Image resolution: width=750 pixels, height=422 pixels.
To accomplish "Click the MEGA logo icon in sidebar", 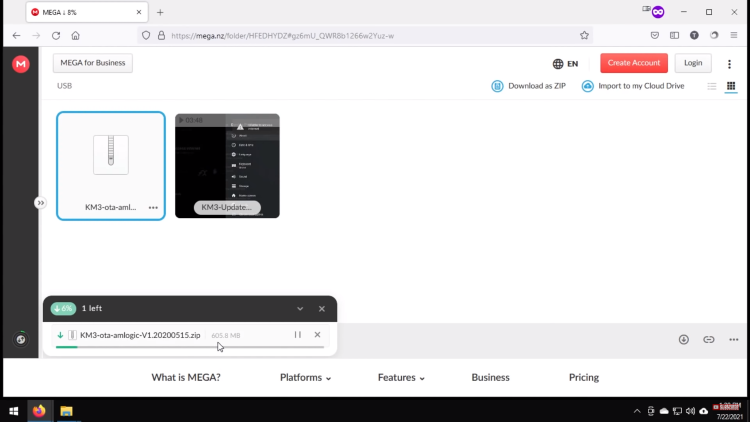I will click(21, 64).
